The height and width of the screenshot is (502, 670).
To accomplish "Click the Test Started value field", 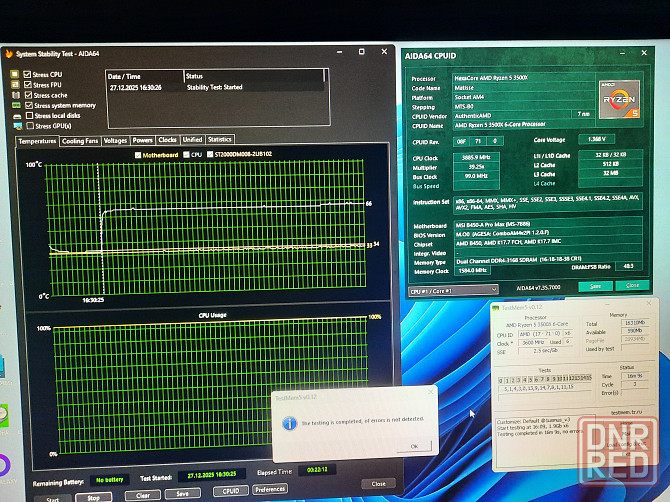I will tap(212, 475).
